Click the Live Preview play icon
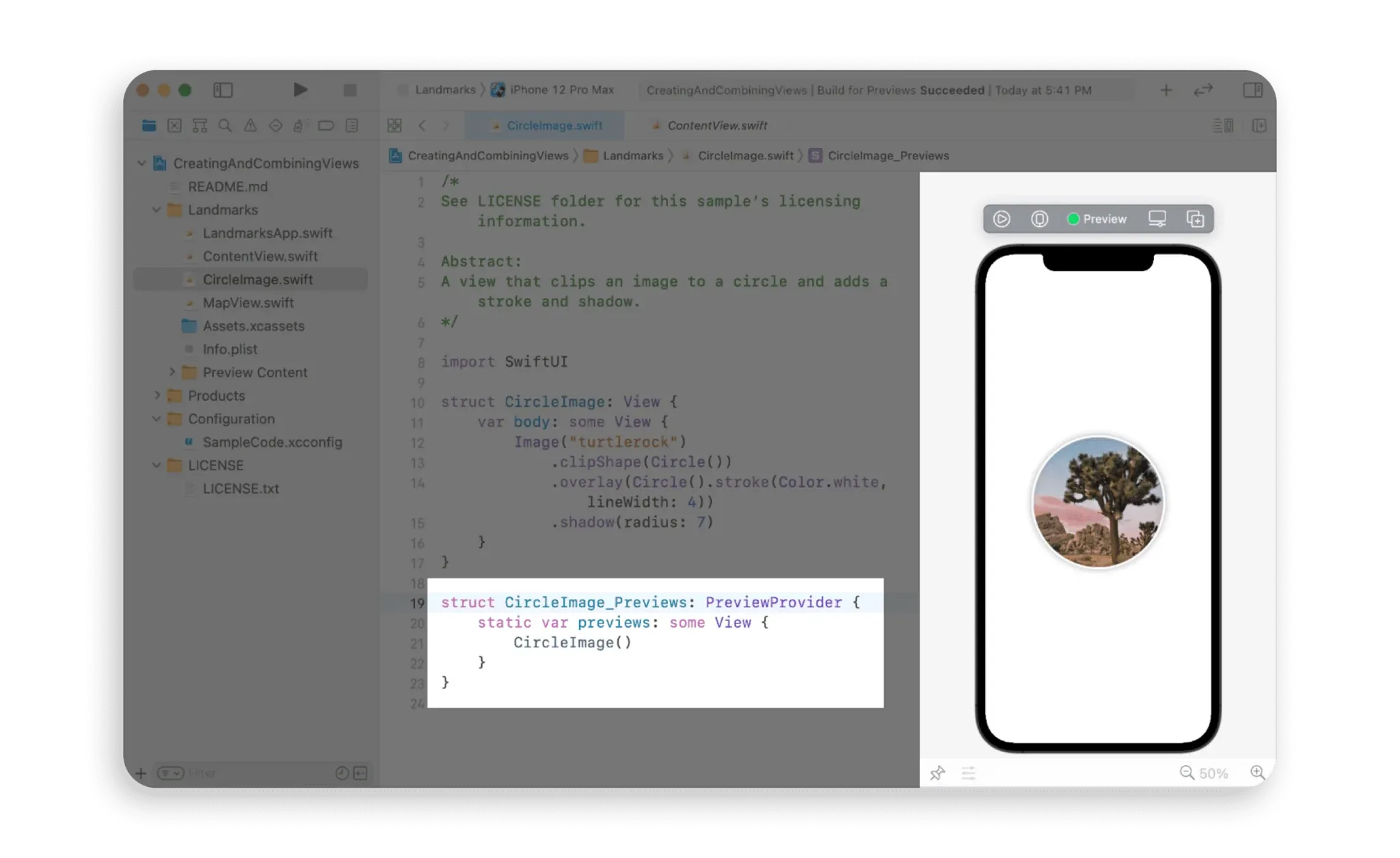The width and height of the screenshot is (1400, 858). (x=1002, y=219)
